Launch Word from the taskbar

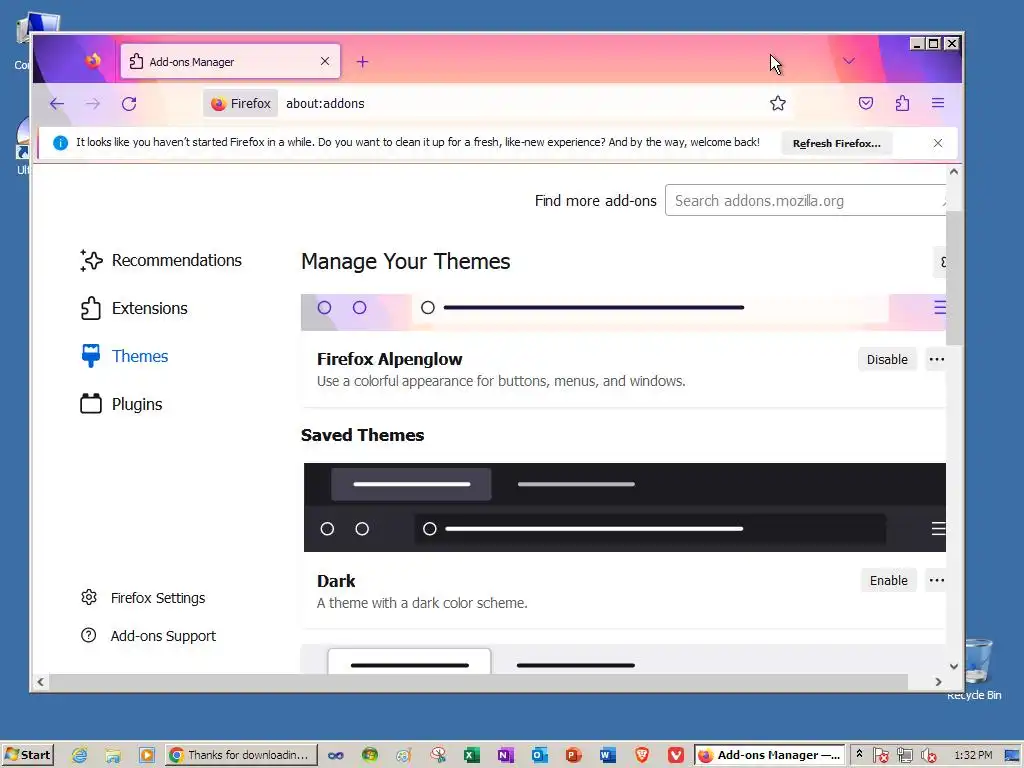(x=607, y=755)
